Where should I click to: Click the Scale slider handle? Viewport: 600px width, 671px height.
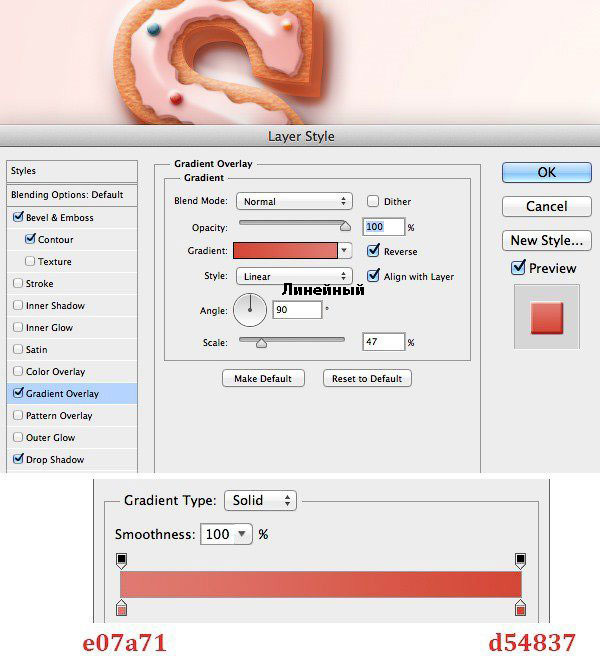261,342
